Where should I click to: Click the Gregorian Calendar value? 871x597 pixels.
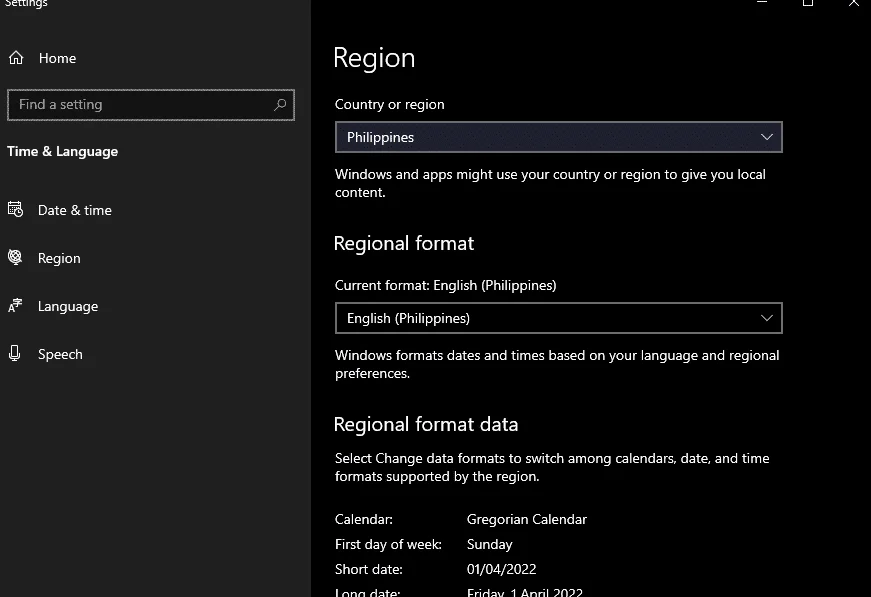527,519
